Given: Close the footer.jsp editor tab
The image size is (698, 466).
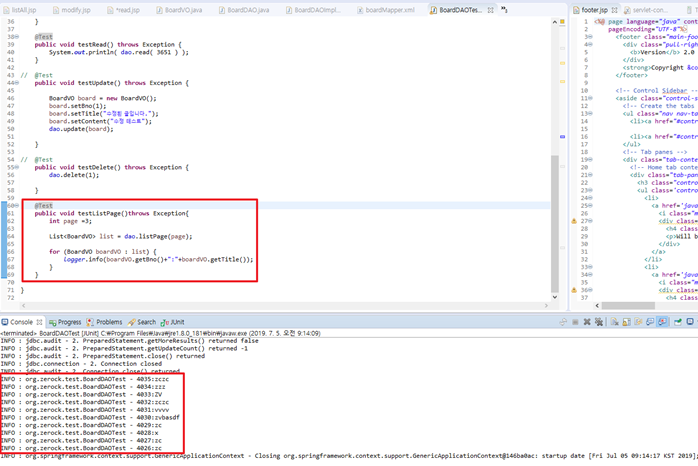Looking at the screenshot, I should click(614, 10).
